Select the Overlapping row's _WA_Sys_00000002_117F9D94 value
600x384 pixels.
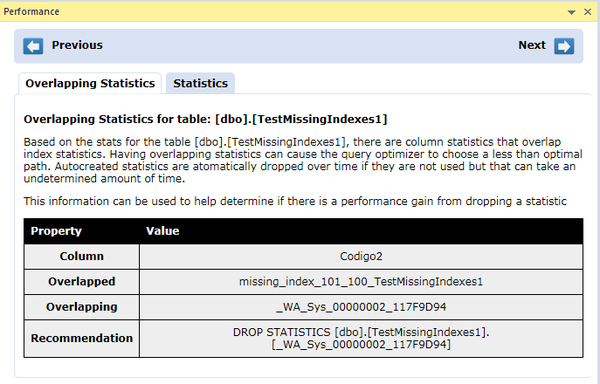click(361, 307)
